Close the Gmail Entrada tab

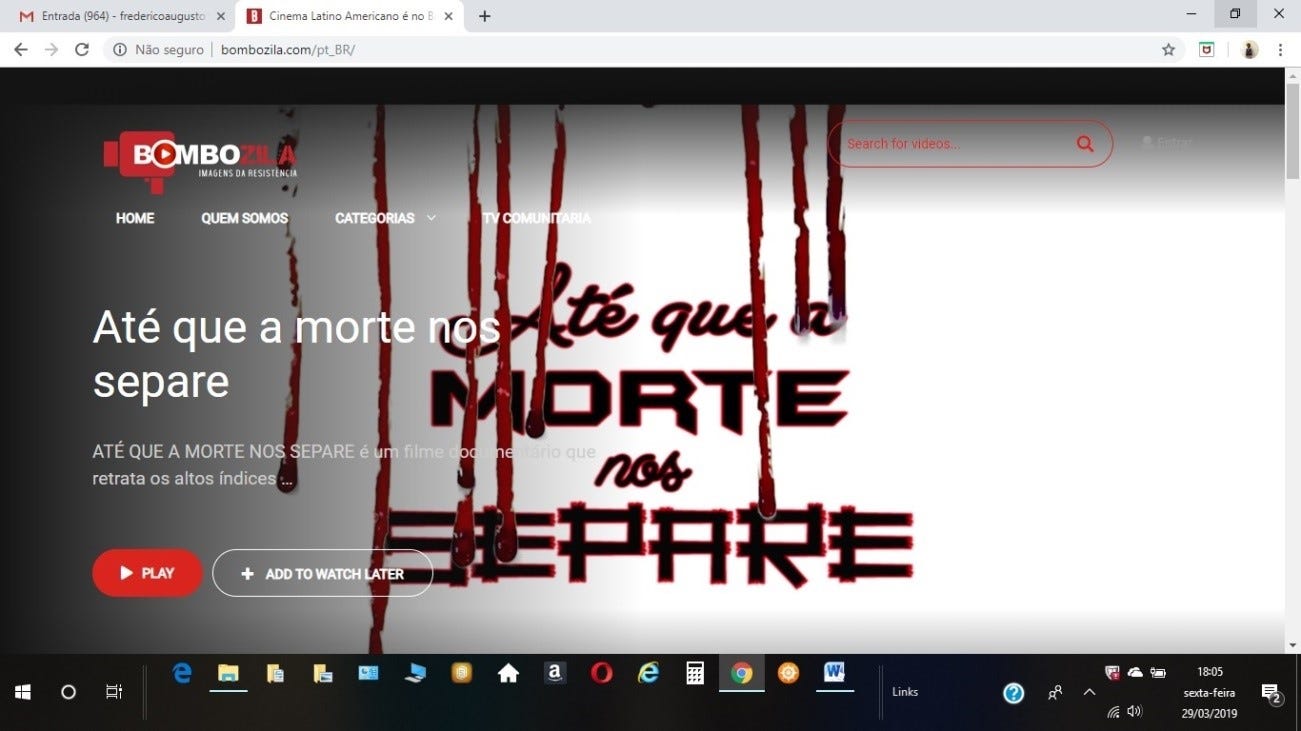pos(221,16)
